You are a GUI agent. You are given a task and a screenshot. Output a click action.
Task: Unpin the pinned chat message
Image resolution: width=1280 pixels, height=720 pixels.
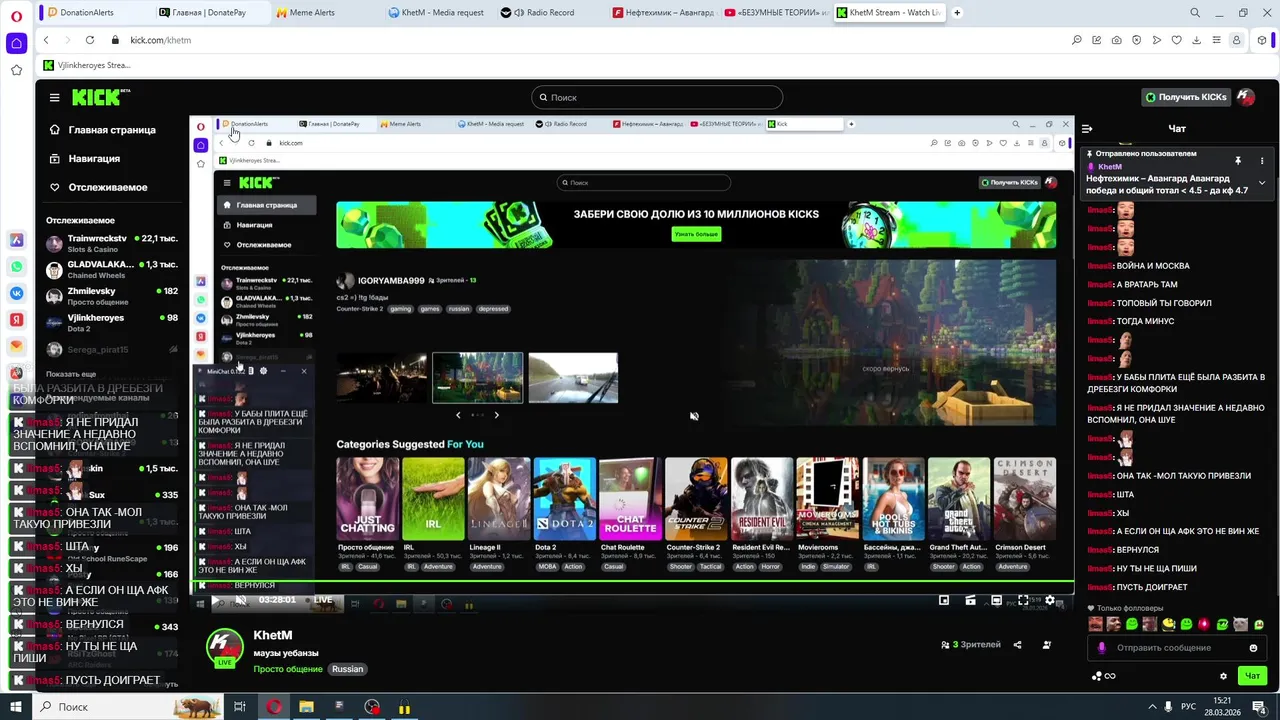(1238, 160)
